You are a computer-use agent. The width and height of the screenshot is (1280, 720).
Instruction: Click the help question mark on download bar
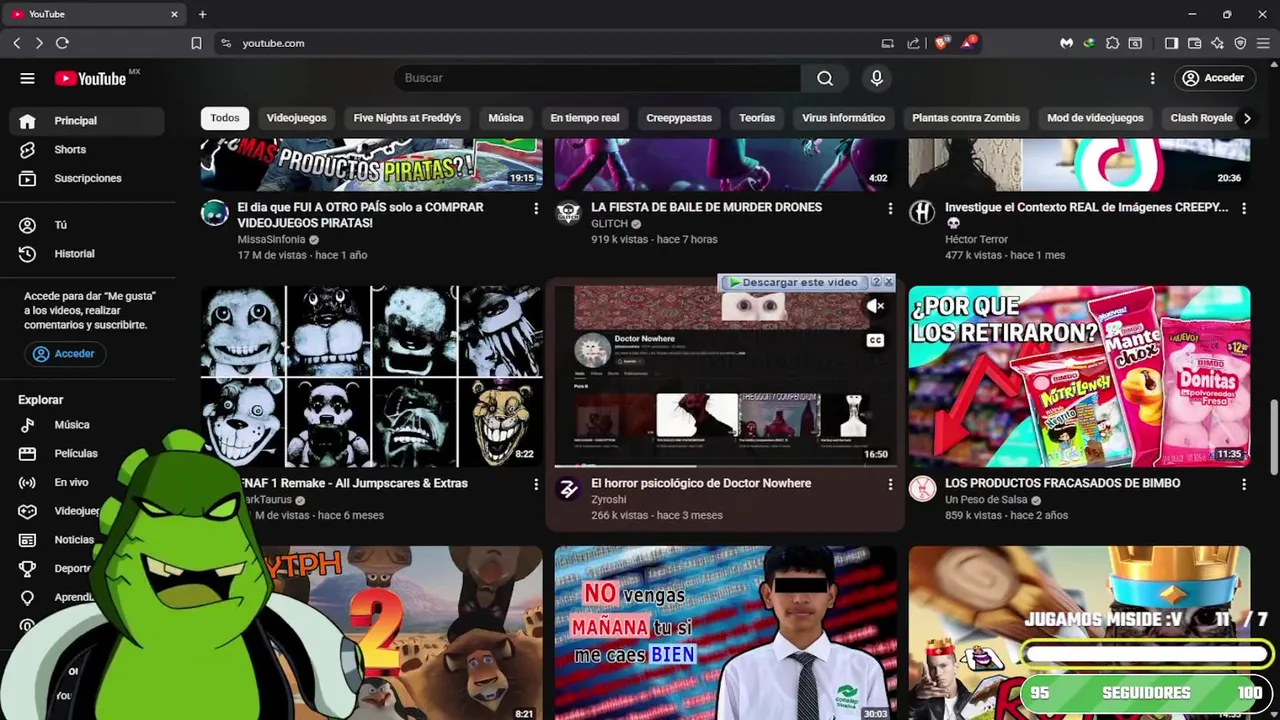[x=876, y=283]
